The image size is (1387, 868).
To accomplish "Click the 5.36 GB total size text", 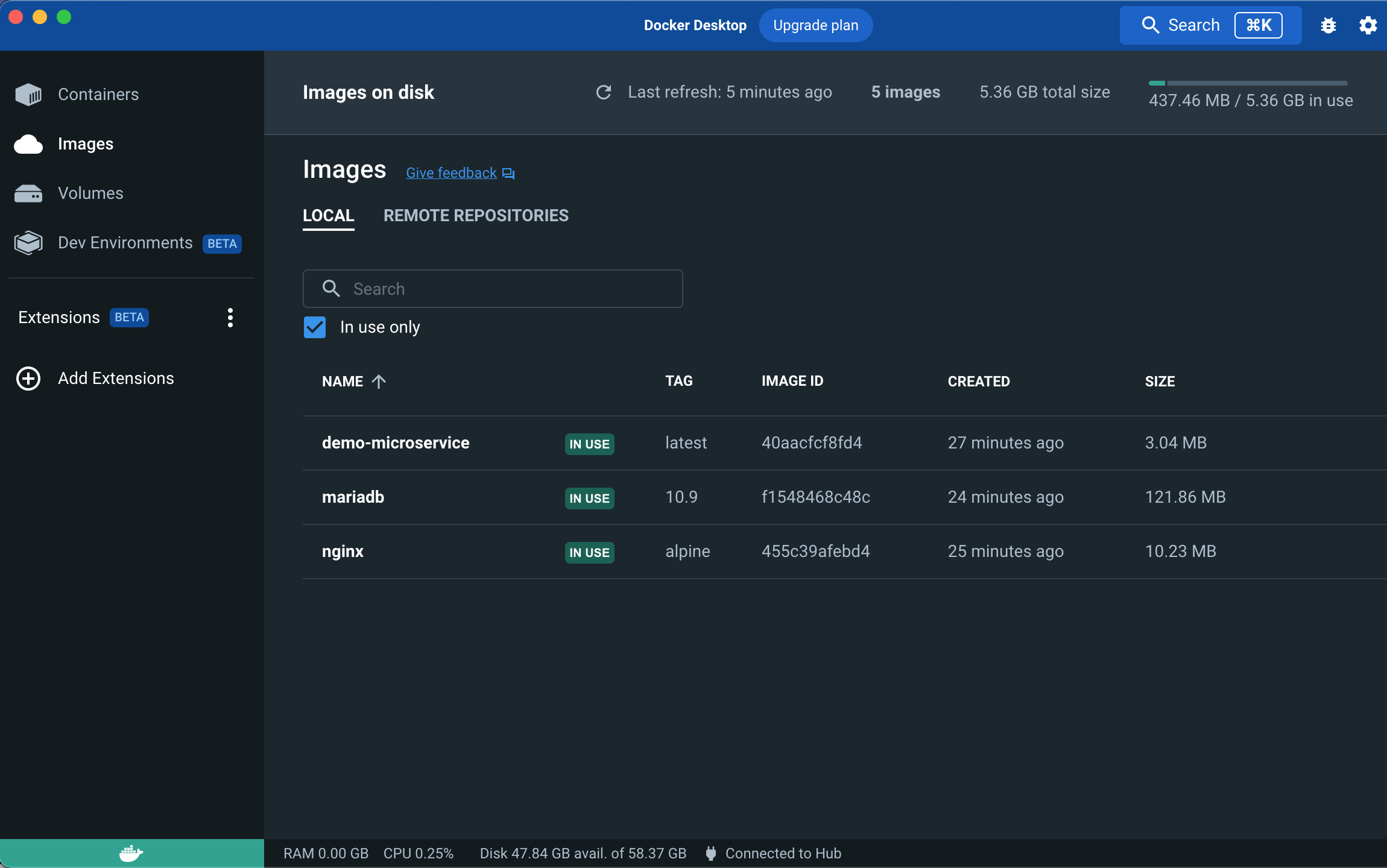I will [1045, 92].
